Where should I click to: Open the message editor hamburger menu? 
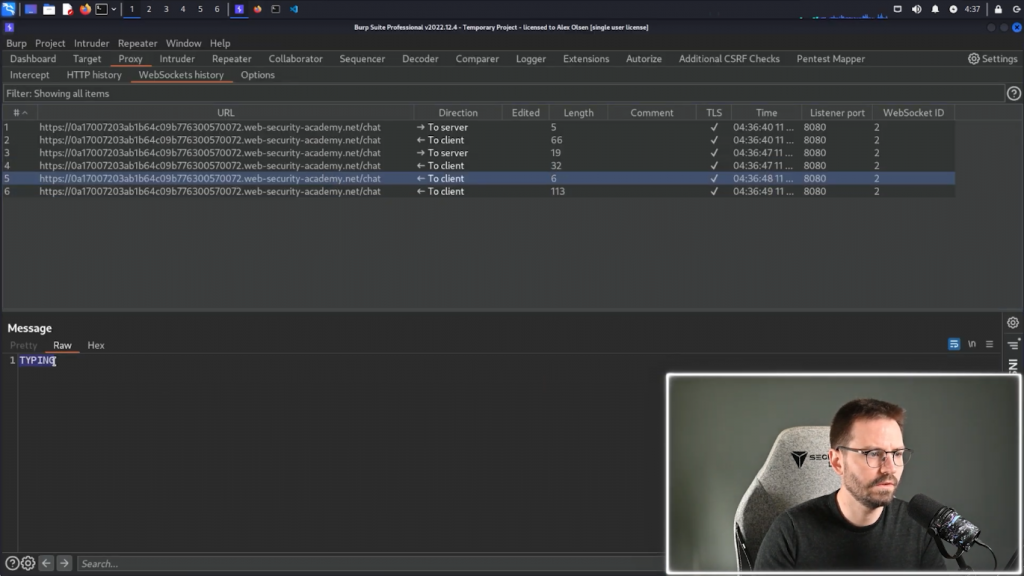[990, 344]
